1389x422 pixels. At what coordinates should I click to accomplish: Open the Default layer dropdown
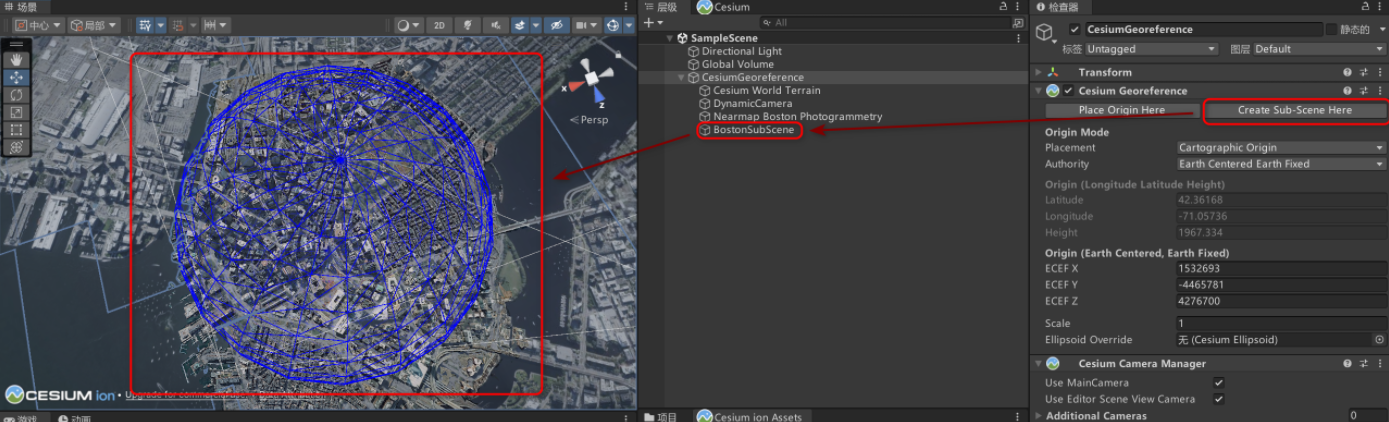(x=1319, y=49)
